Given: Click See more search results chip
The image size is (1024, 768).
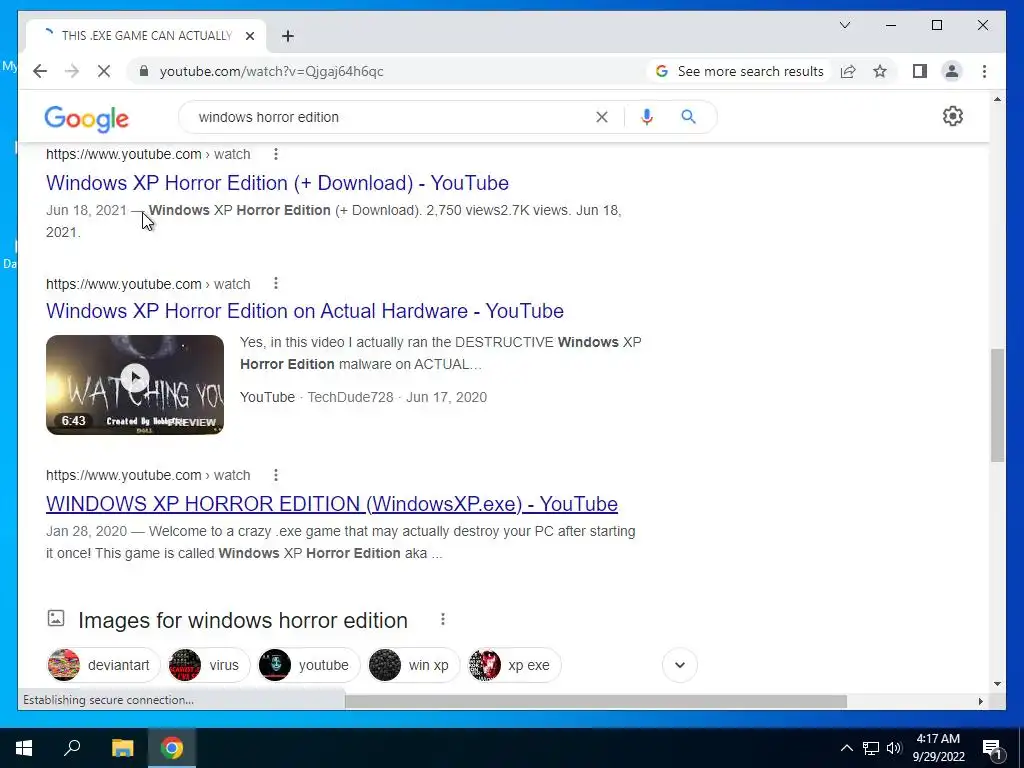Looking at the screenshot, I should pos(739,71).
